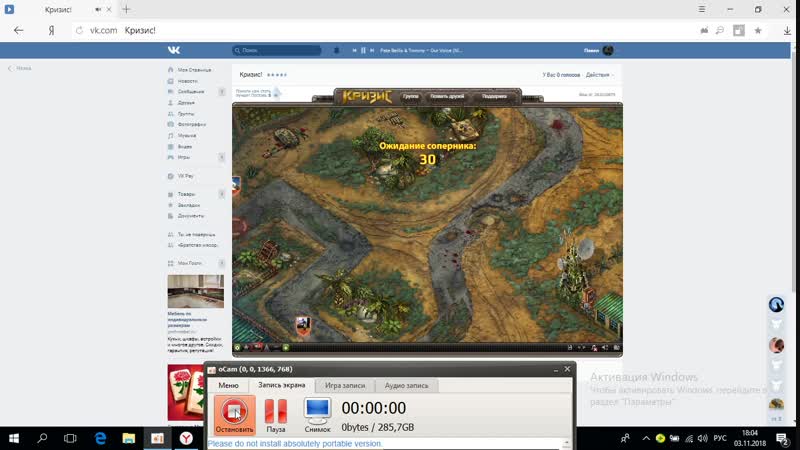Open Мои Гости in VK sidebar
The image size is (800, 450).
[x=186, y=263]
